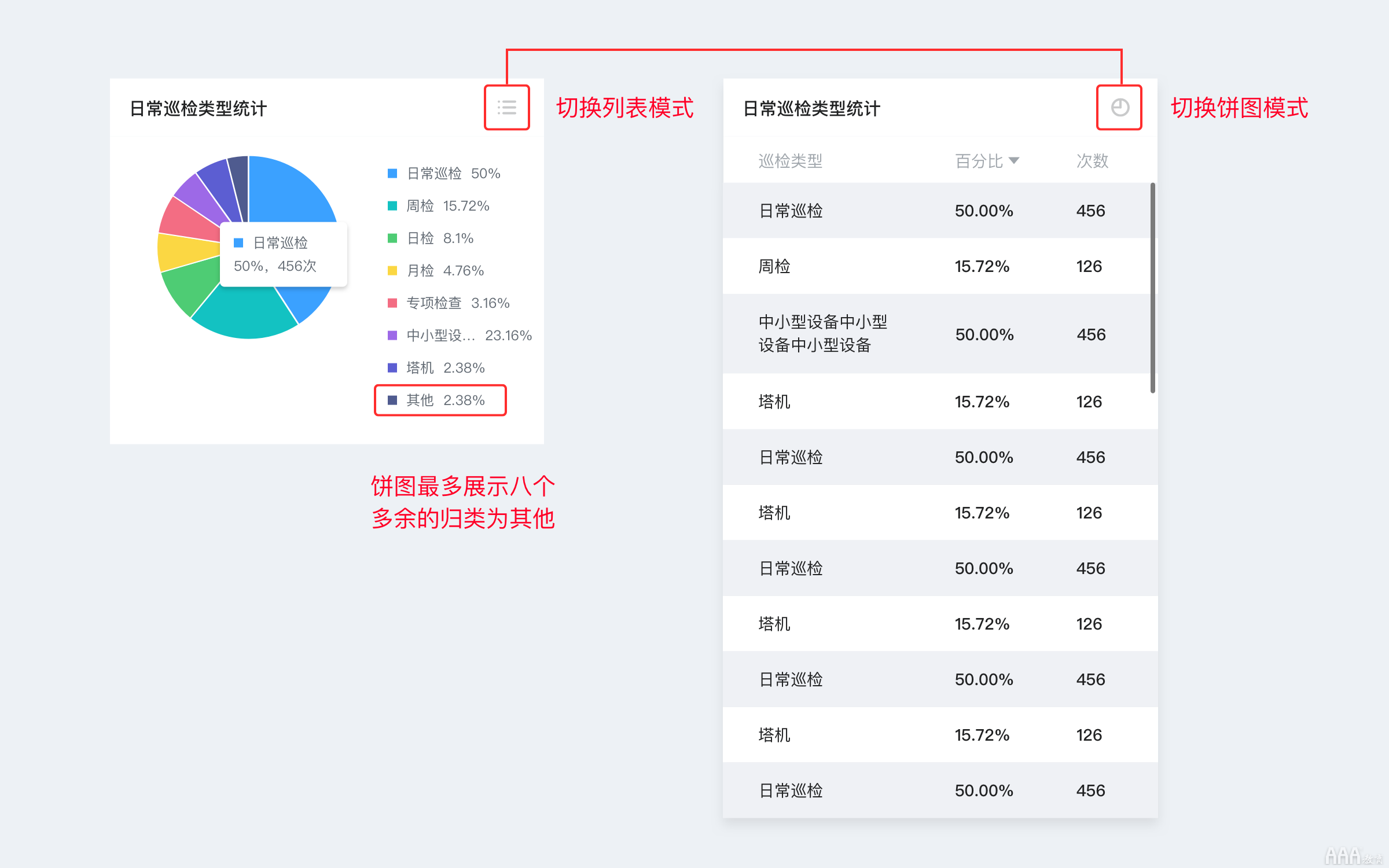Screen dimensions: 1389x868
Task: Click 15.72% in the 周检 row
Action: (982, 266)
